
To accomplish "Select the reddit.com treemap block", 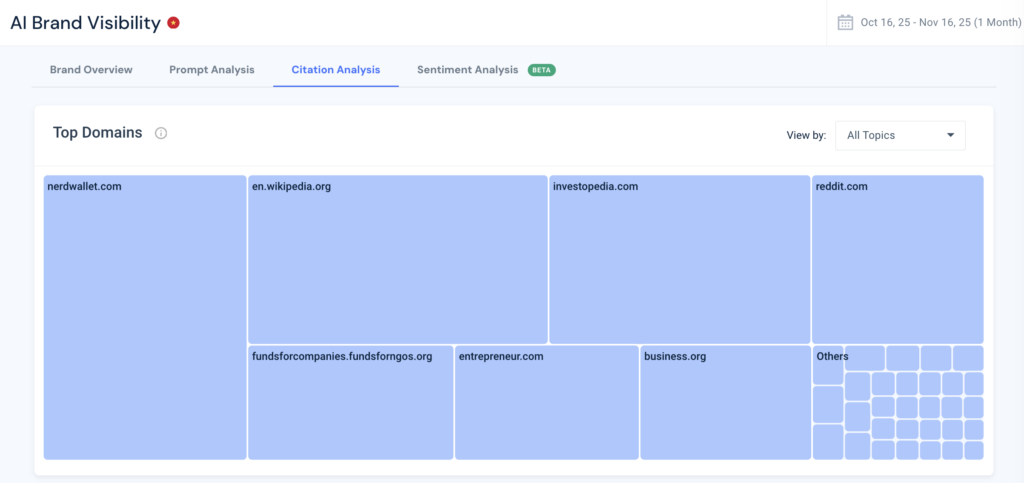I will (897, 260).
